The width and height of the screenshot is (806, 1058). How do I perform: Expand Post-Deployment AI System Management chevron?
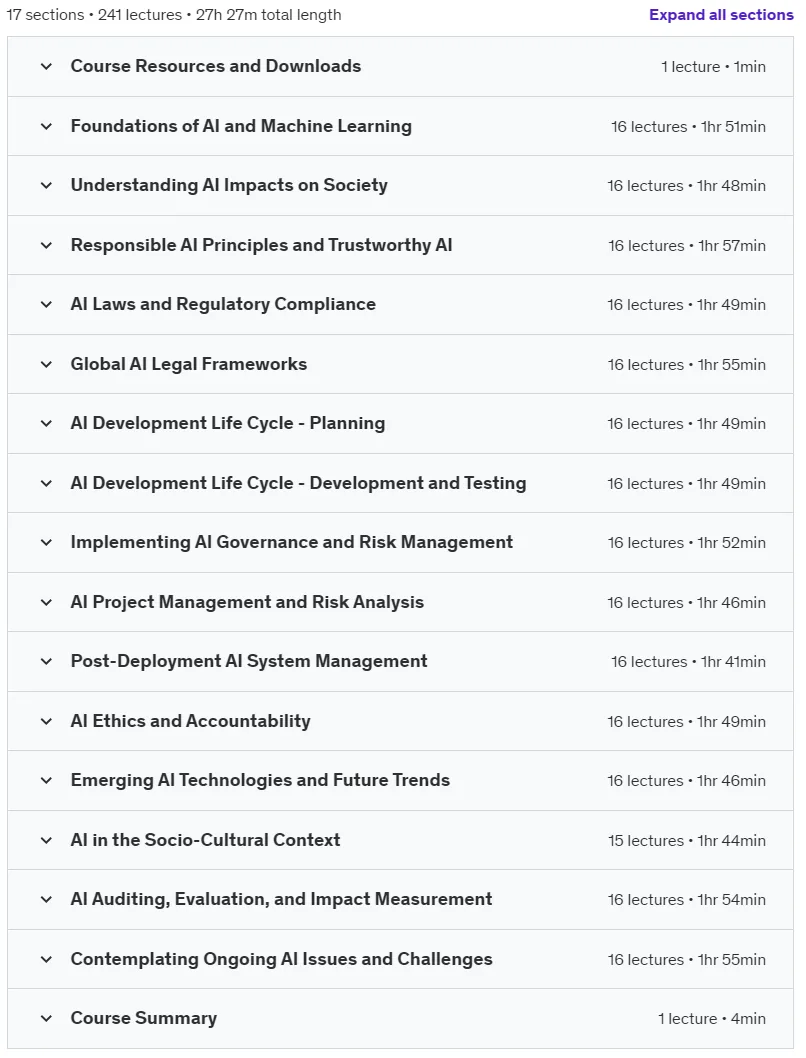pos(46,661)
